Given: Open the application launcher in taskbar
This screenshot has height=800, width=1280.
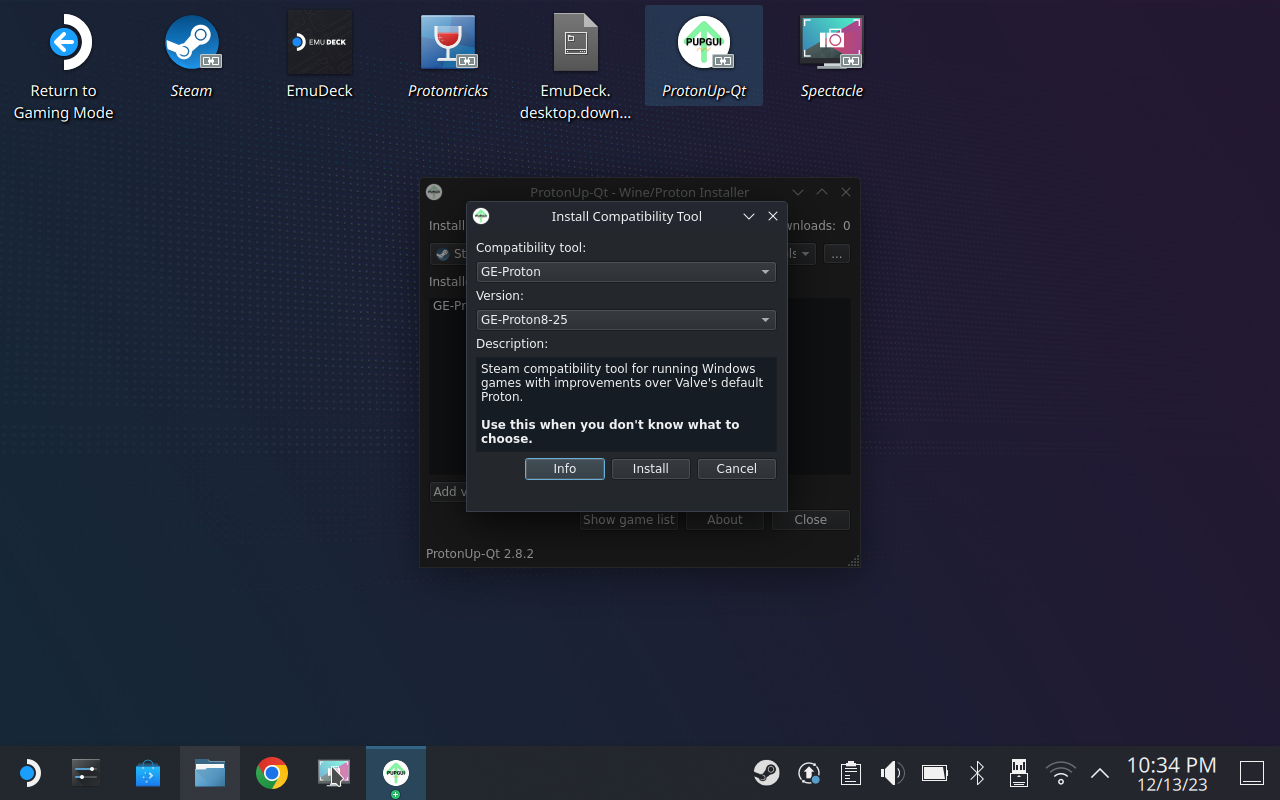Looking at the screenshot, I should pos(29,773).
